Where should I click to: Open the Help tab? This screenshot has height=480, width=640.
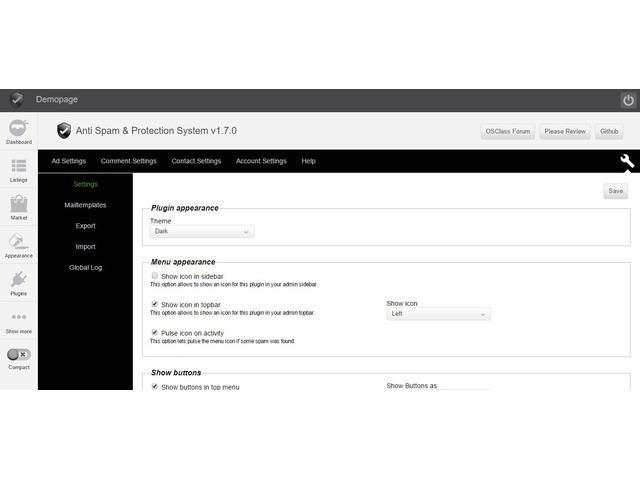[x=309, y=161]
